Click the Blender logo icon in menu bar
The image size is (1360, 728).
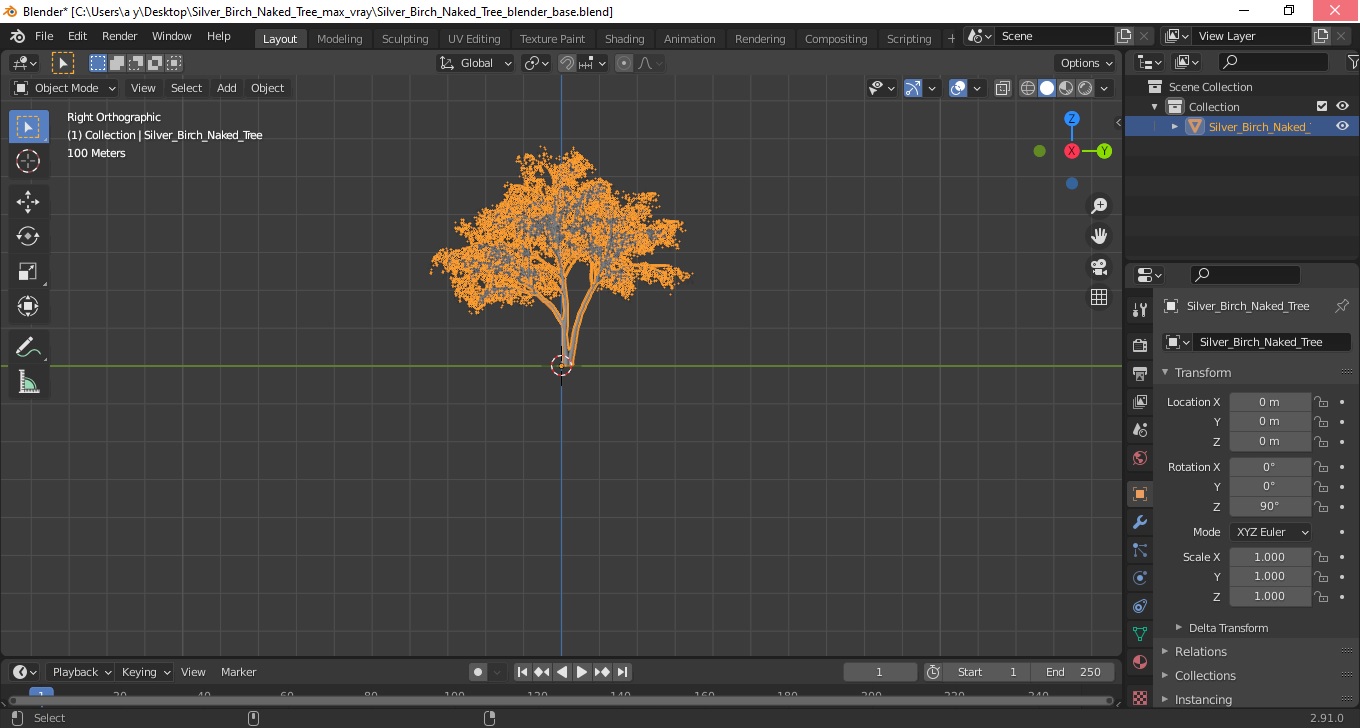[17, 36]
